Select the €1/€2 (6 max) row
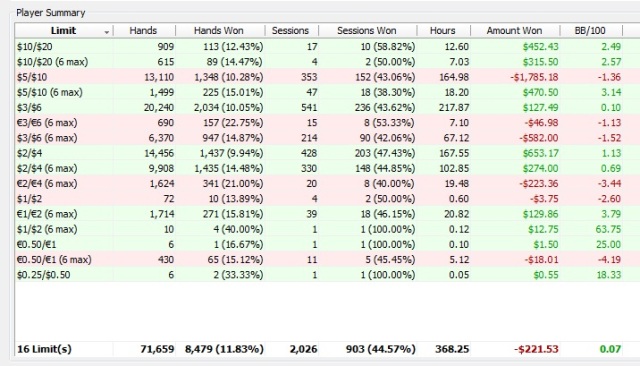 pos(327,214)
